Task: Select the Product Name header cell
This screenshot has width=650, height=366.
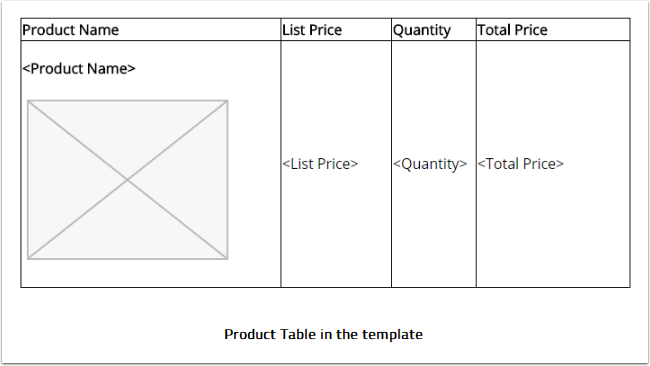Action: pyautogui.click(x=151, y=29)
